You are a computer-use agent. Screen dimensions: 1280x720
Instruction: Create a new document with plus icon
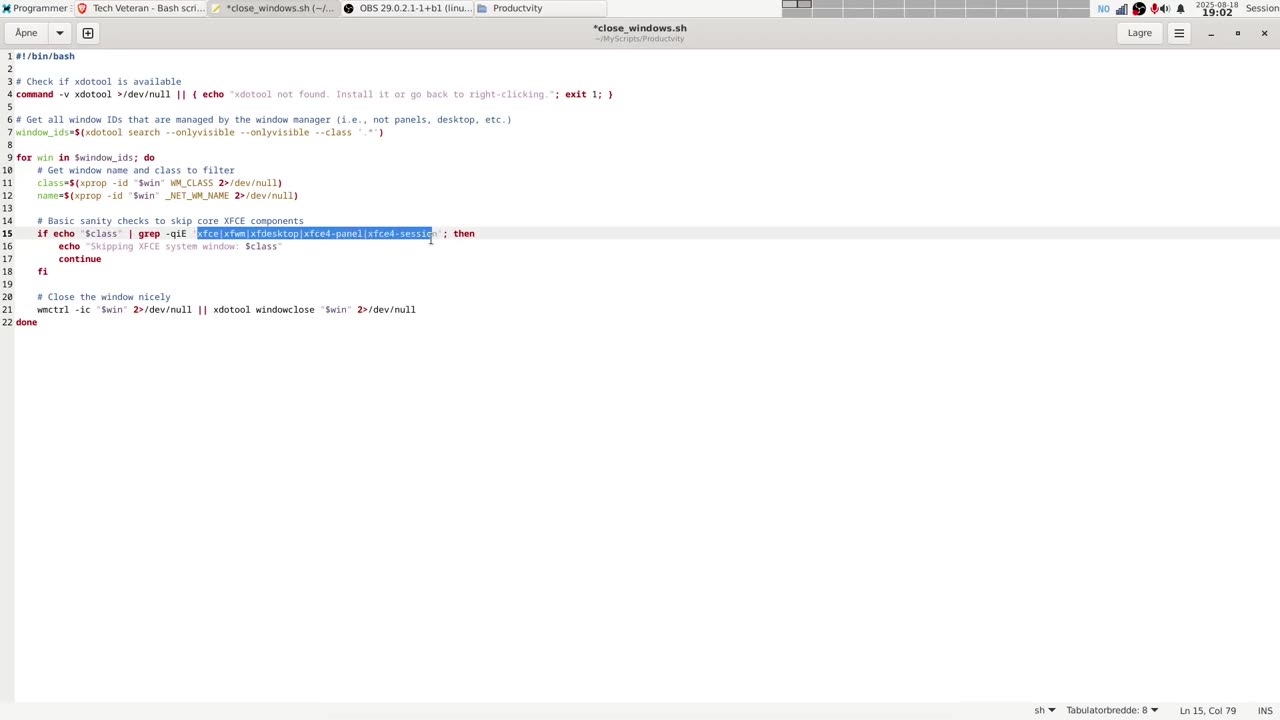(88, 33)
